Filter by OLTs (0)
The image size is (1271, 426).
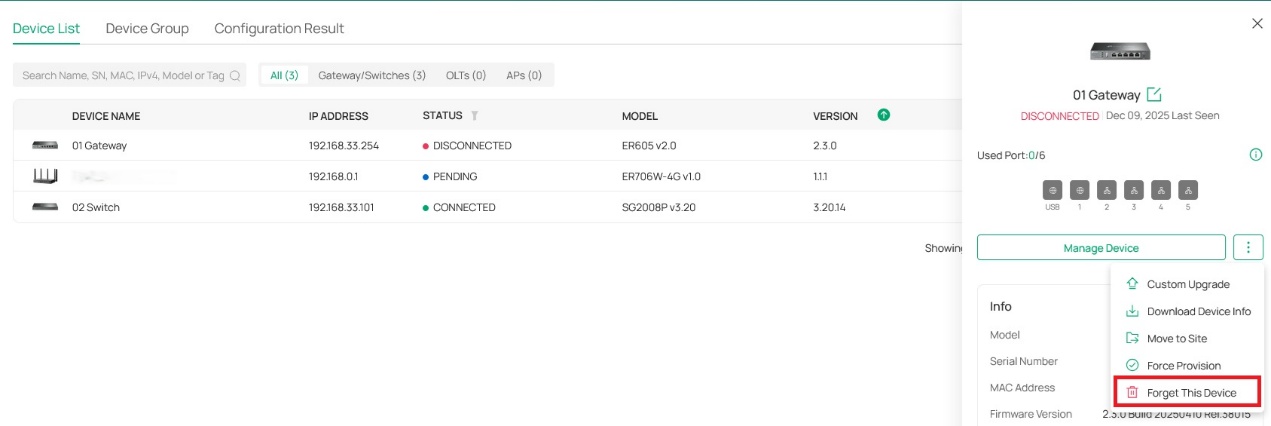pos(466,75)
